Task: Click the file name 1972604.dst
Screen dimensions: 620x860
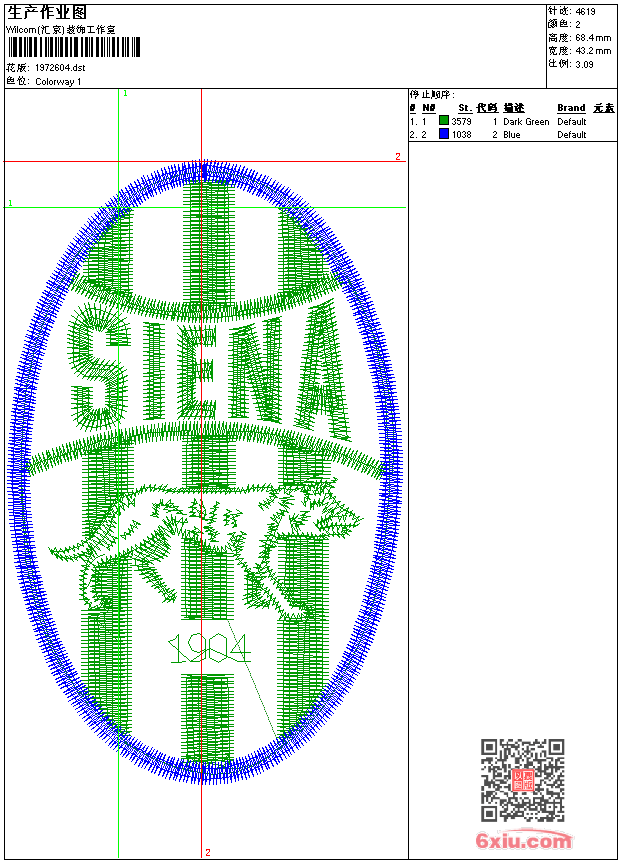Action: [x=60, y=68]
